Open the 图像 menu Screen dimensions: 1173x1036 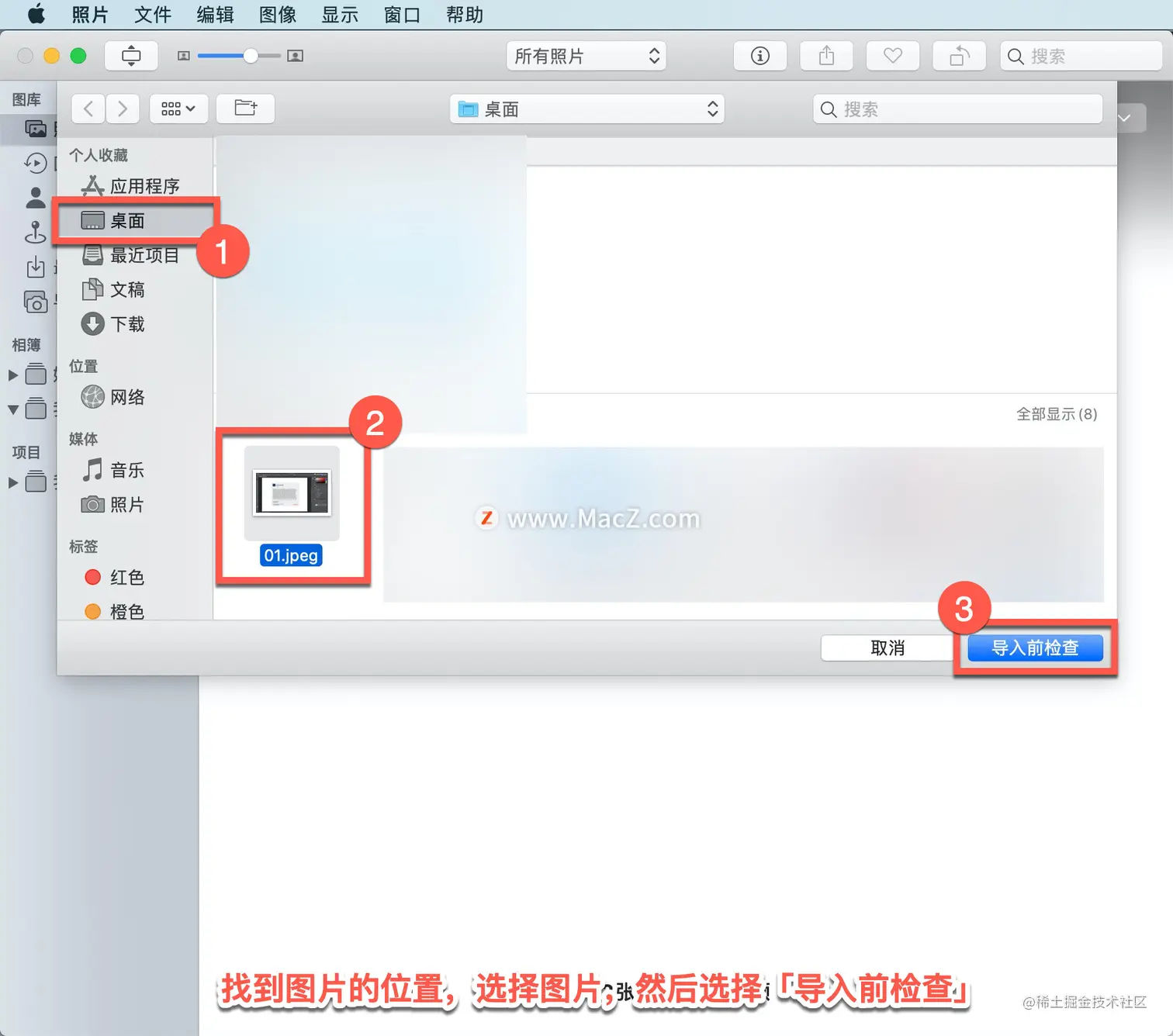[x=278, y=15]
